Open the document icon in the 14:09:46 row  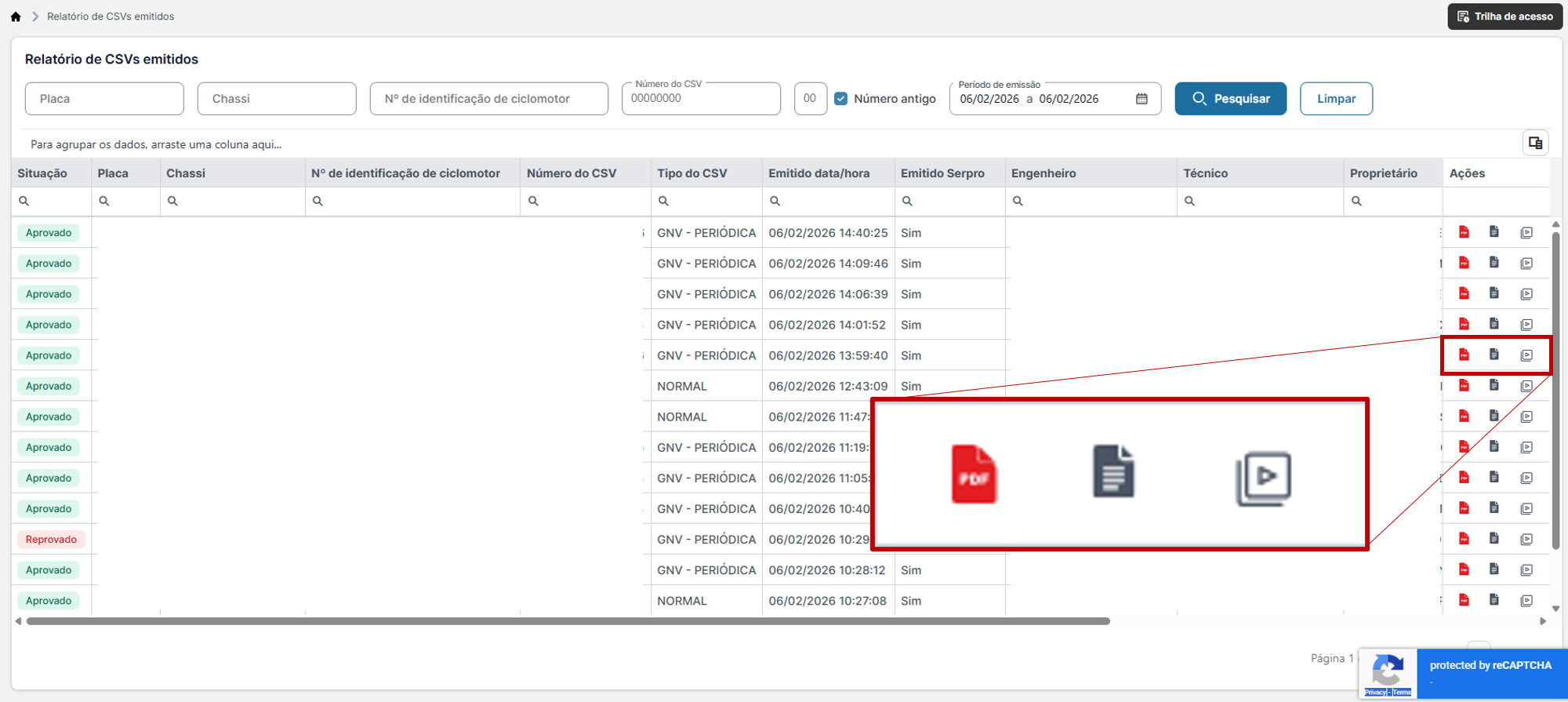[1494, 263]
